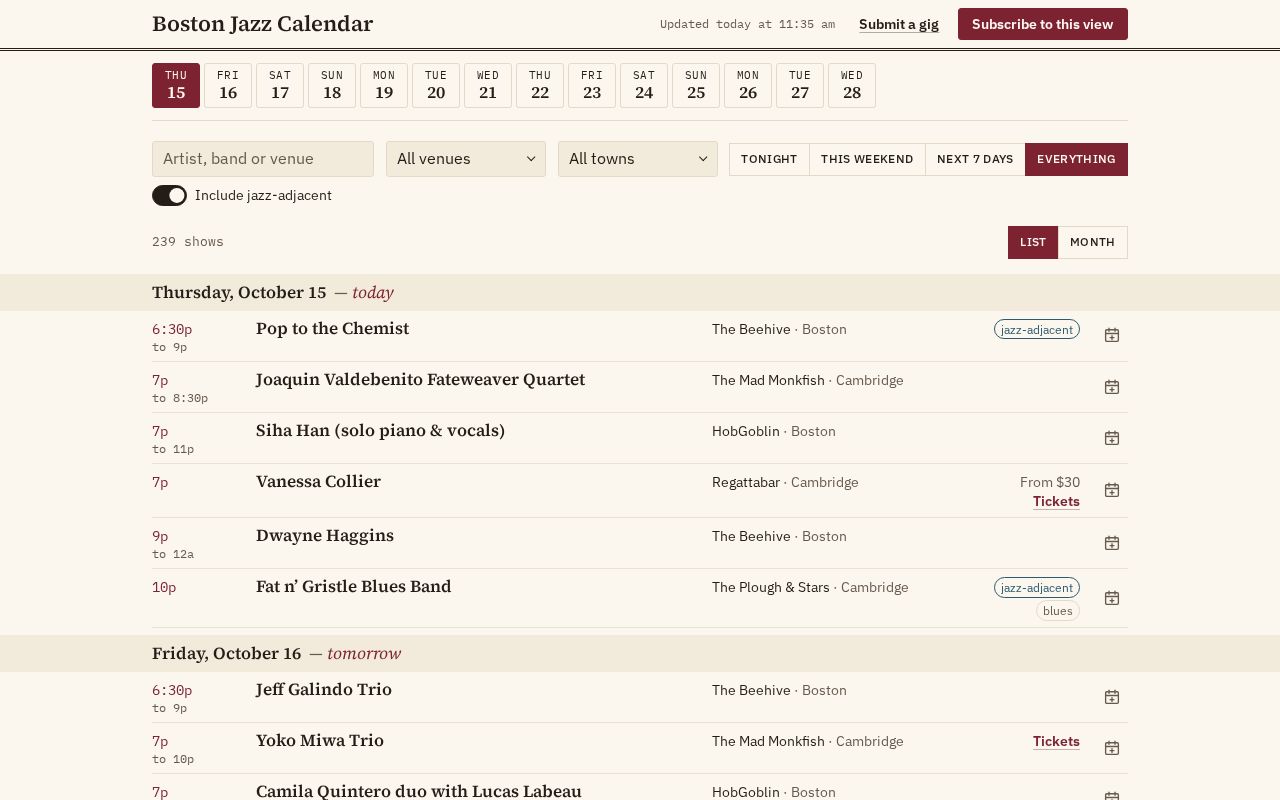Open Vanessa Collier show title

click(318, 482)
